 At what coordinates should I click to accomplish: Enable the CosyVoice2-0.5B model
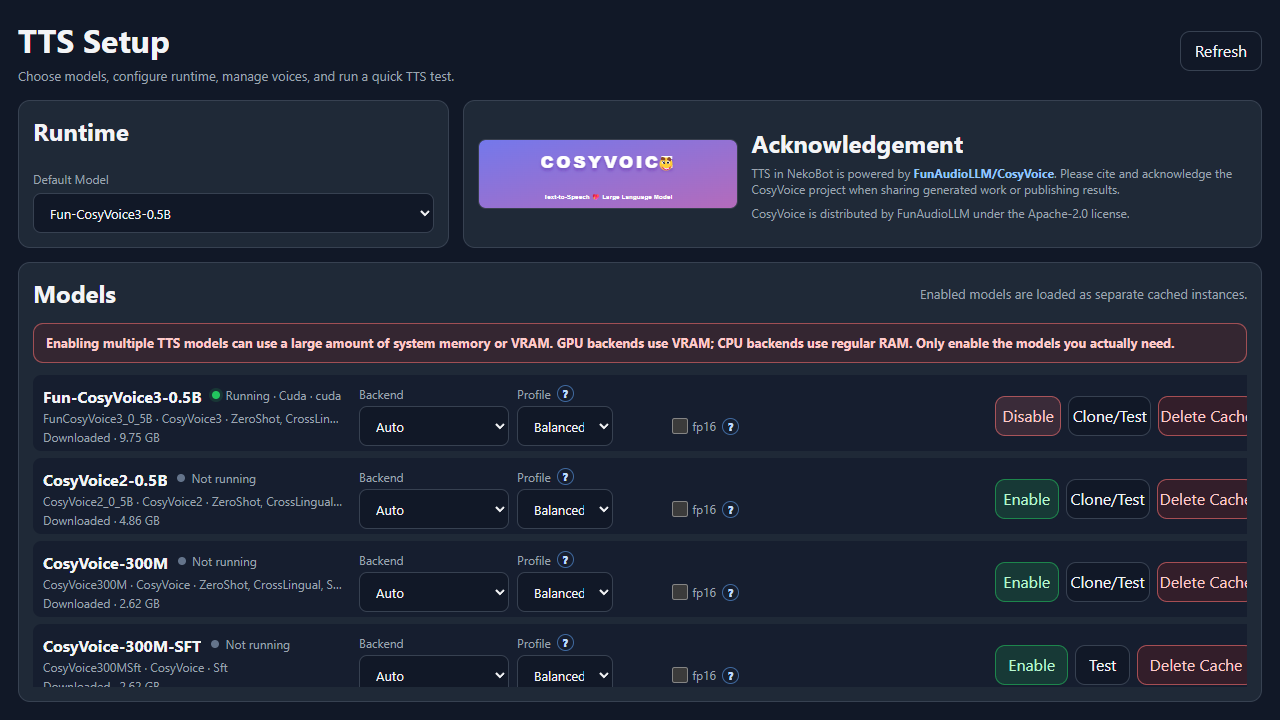(x=1027, y=499)
